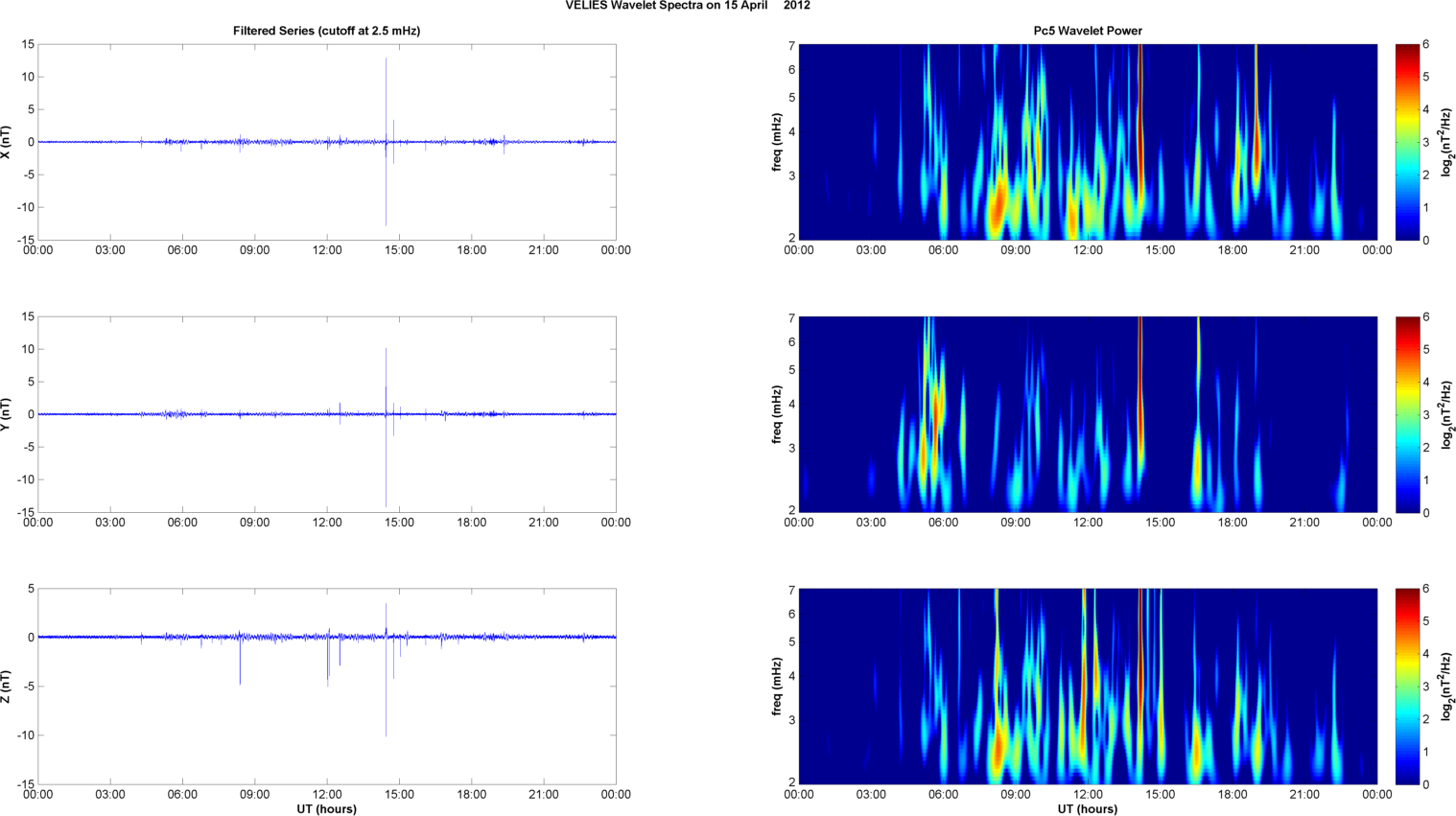Click the color bar beside X wavelet spectrogram

point(1406,142)
